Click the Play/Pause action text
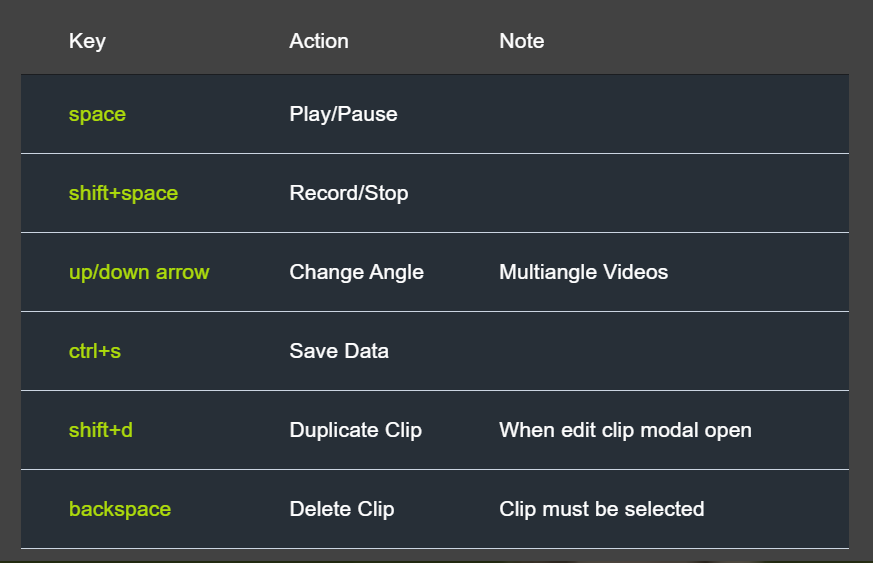 (343, 114)
